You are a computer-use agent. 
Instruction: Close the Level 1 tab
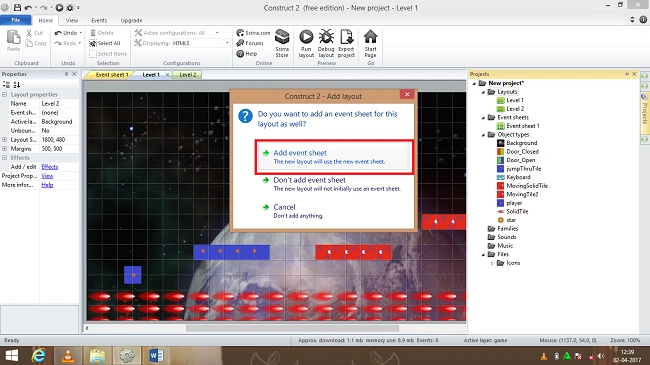(167, 75)
